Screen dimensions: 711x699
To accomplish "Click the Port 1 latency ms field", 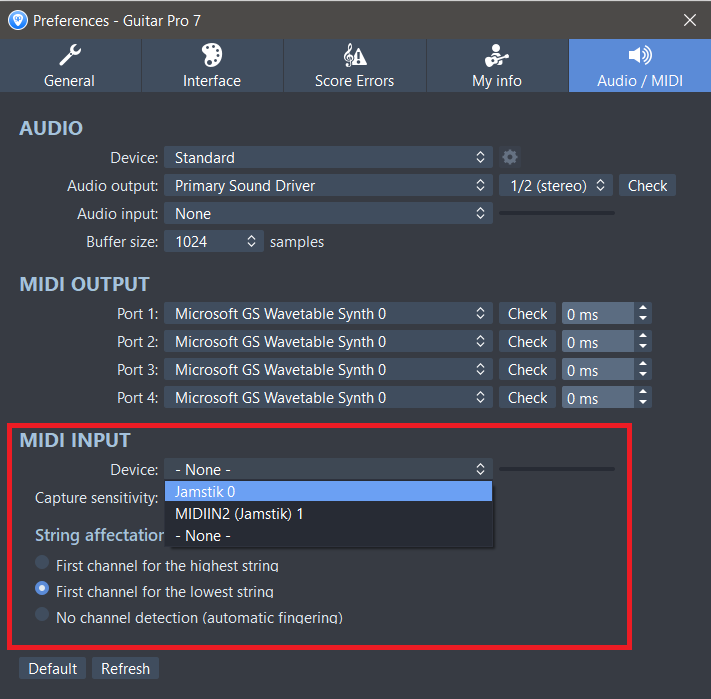I will pyautogui.click(x=597, y=314).
